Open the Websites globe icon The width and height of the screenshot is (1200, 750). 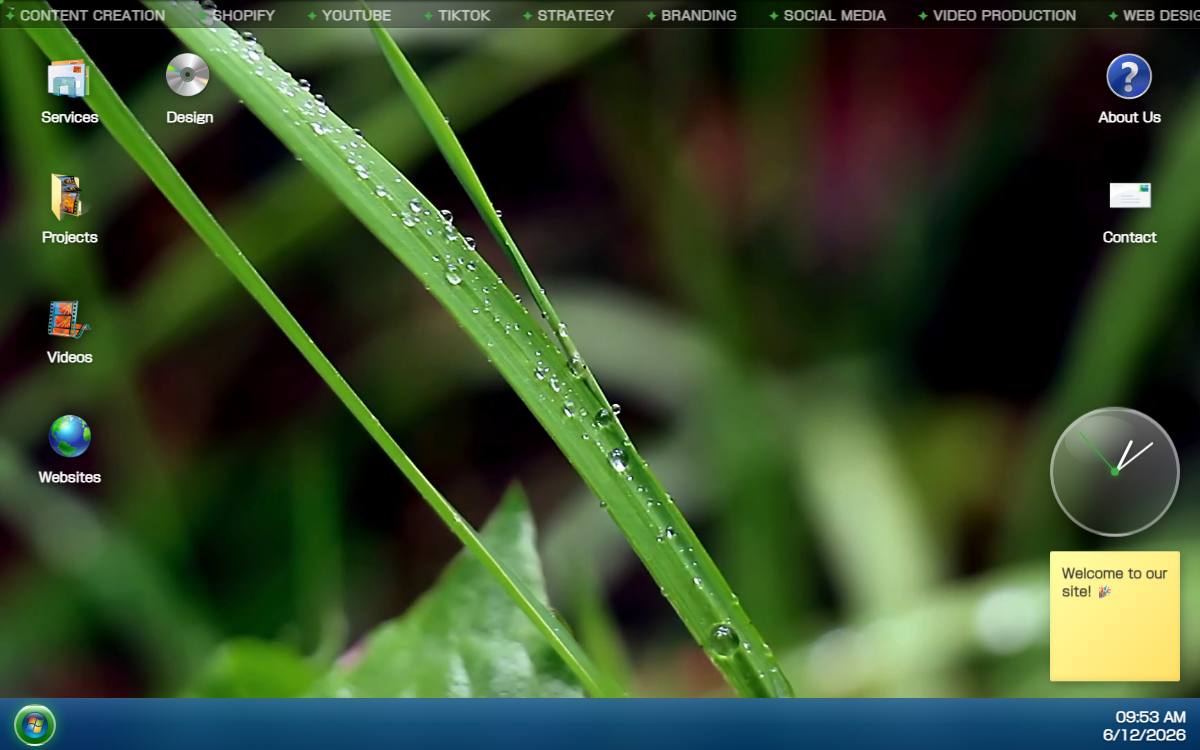pyautogui.click(x=69, y=448)
